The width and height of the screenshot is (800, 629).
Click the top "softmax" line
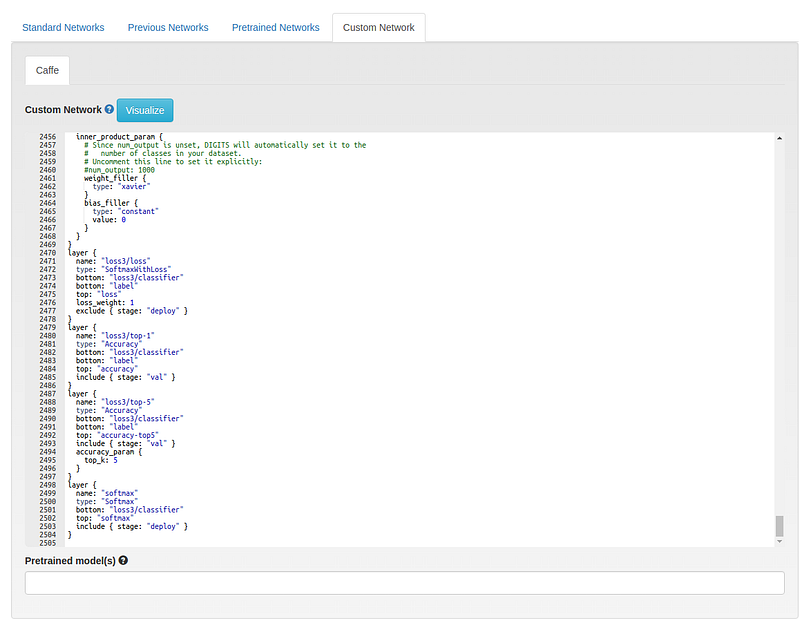pyautogui.click(x=105, y=518)
